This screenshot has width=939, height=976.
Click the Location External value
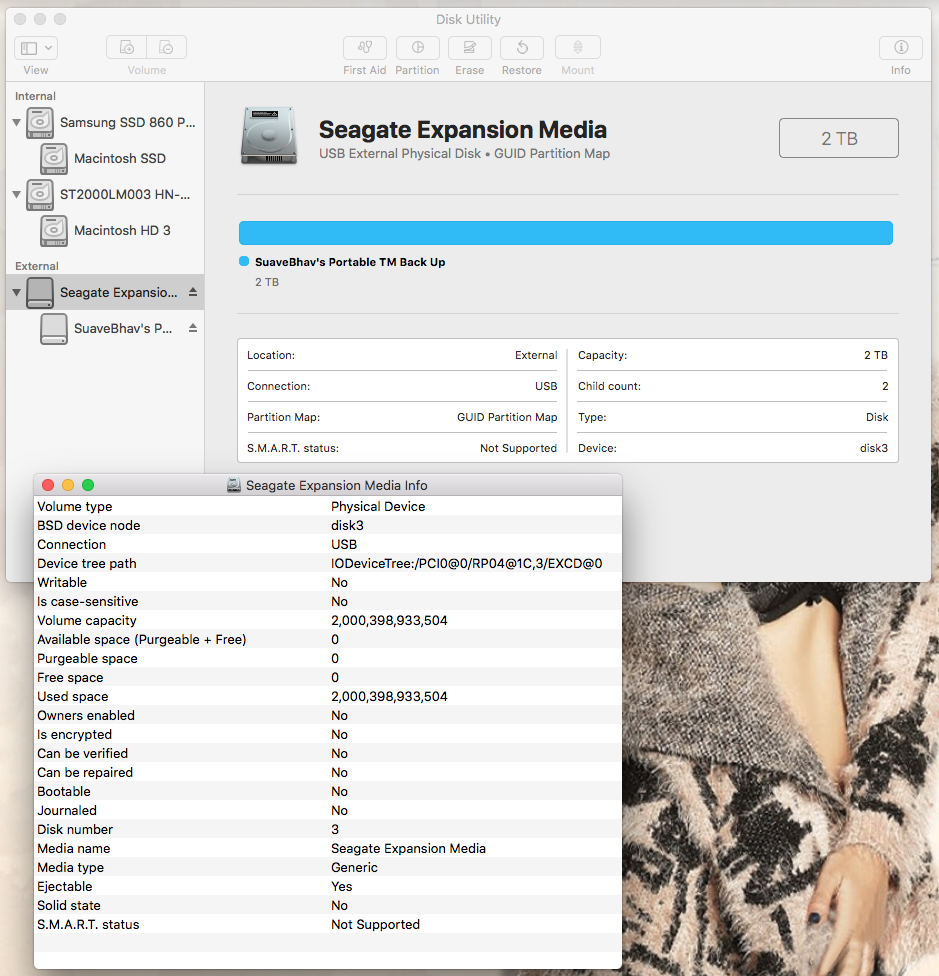(x=536, y=355)
